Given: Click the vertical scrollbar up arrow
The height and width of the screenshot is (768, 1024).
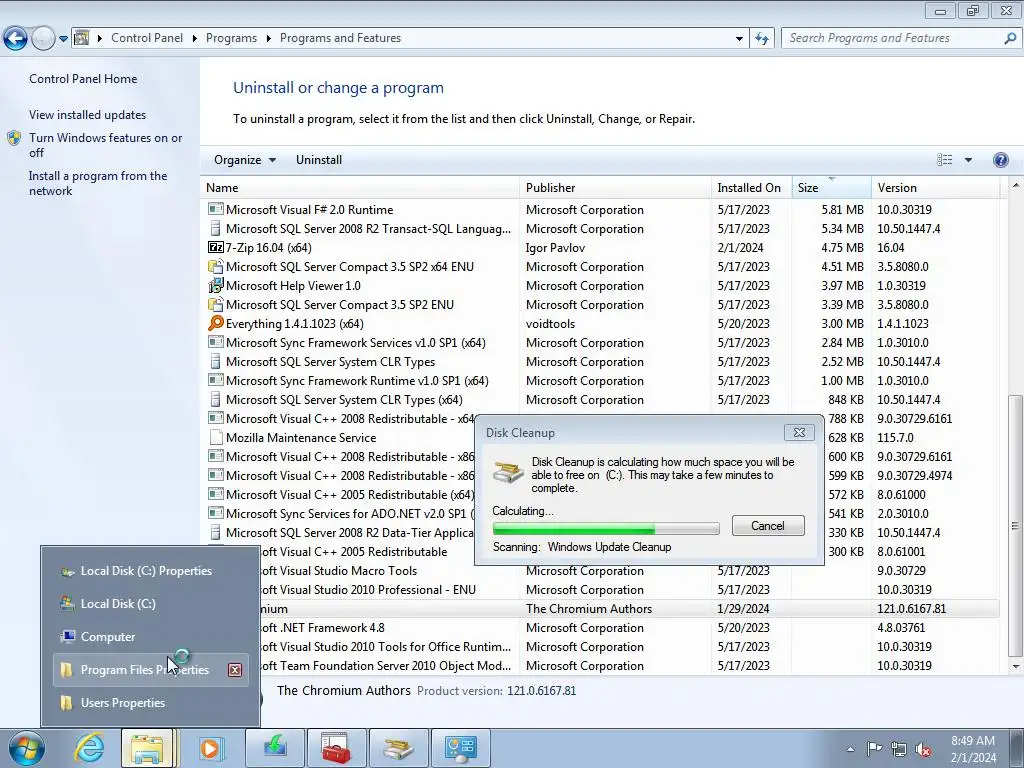Looking at the screenshot, I should 1016,185.
